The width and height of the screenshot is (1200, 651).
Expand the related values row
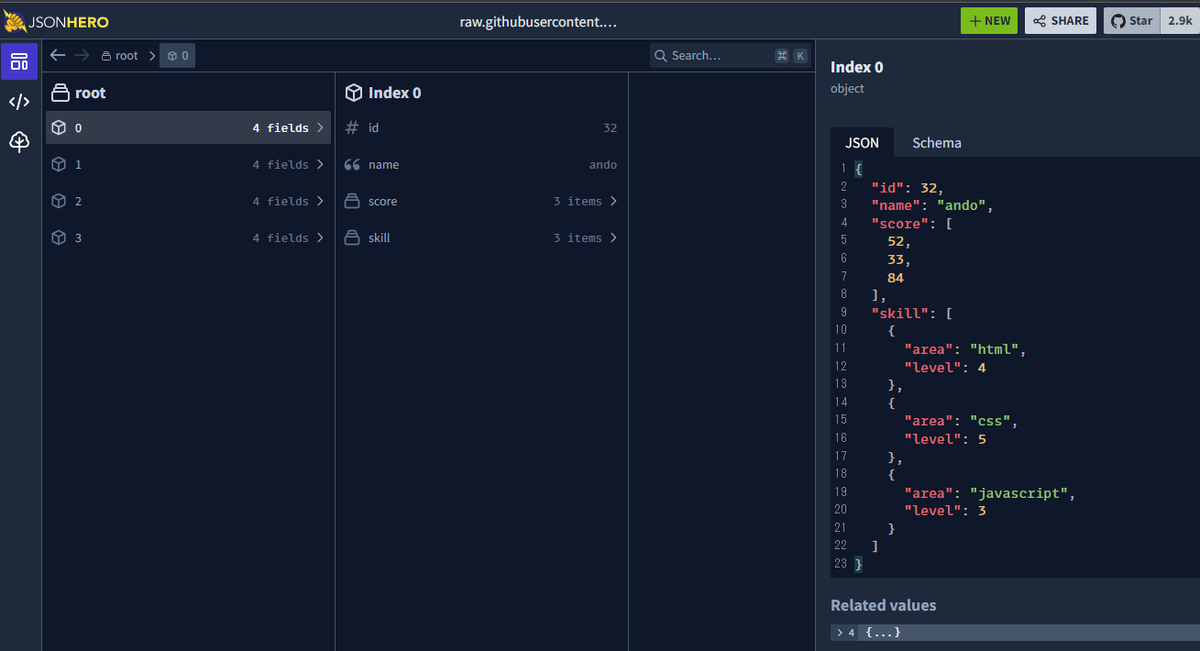click(x=1015, y=632)
